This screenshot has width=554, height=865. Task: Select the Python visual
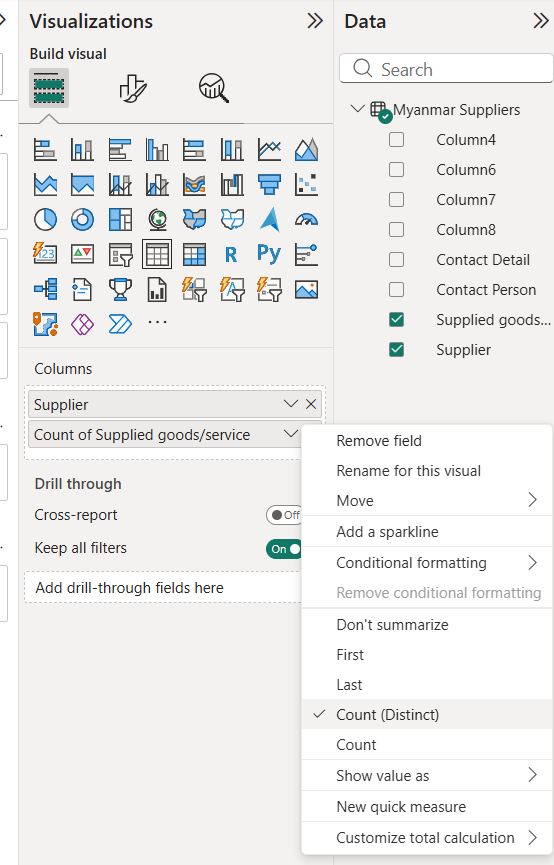(269, 254)
